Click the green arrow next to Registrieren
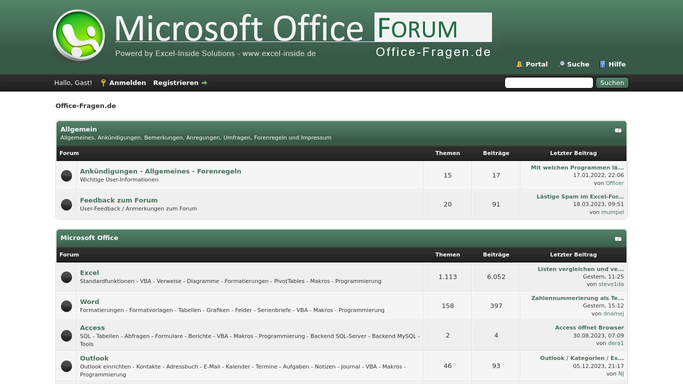683x384 pixels. coord(204,83)
